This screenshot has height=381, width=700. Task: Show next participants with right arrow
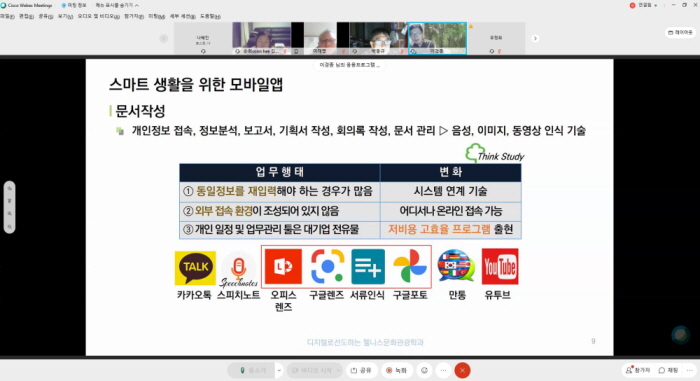tap(535, 38)
